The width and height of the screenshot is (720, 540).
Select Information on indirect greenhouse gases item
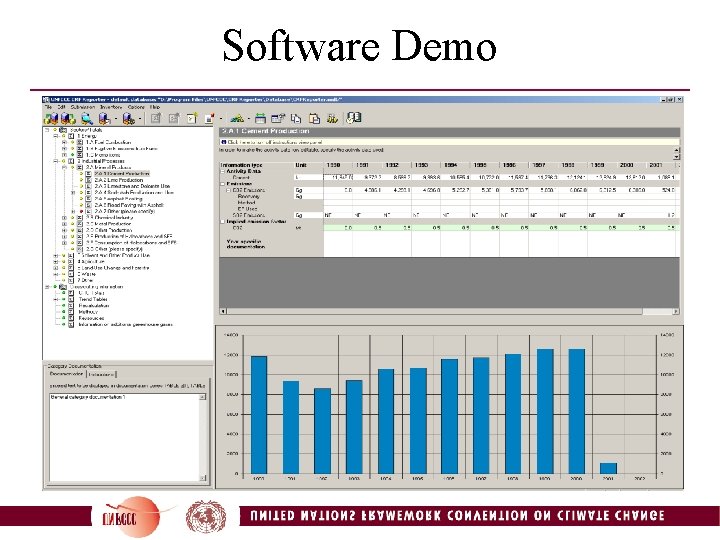pos(125,324)
